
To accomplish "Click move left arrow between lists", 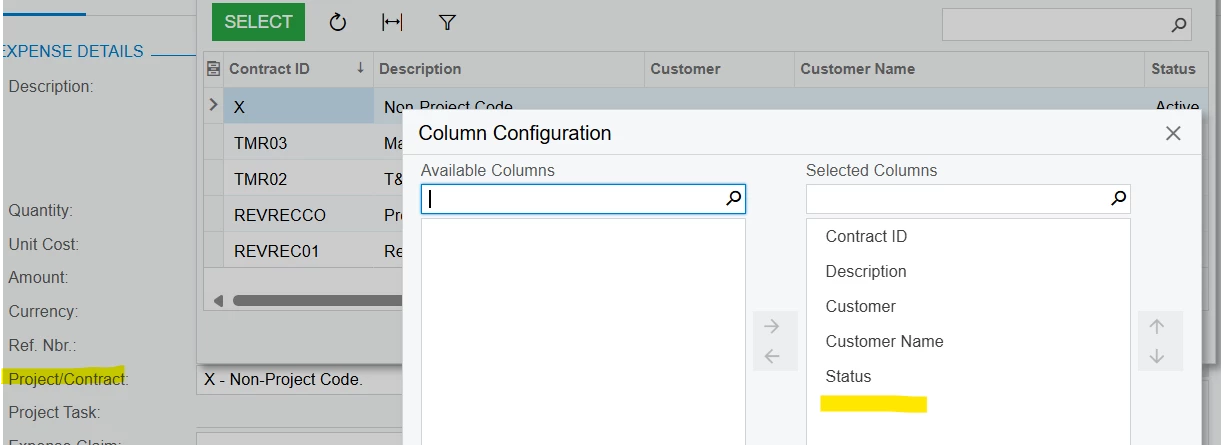I will coord(771,356).
